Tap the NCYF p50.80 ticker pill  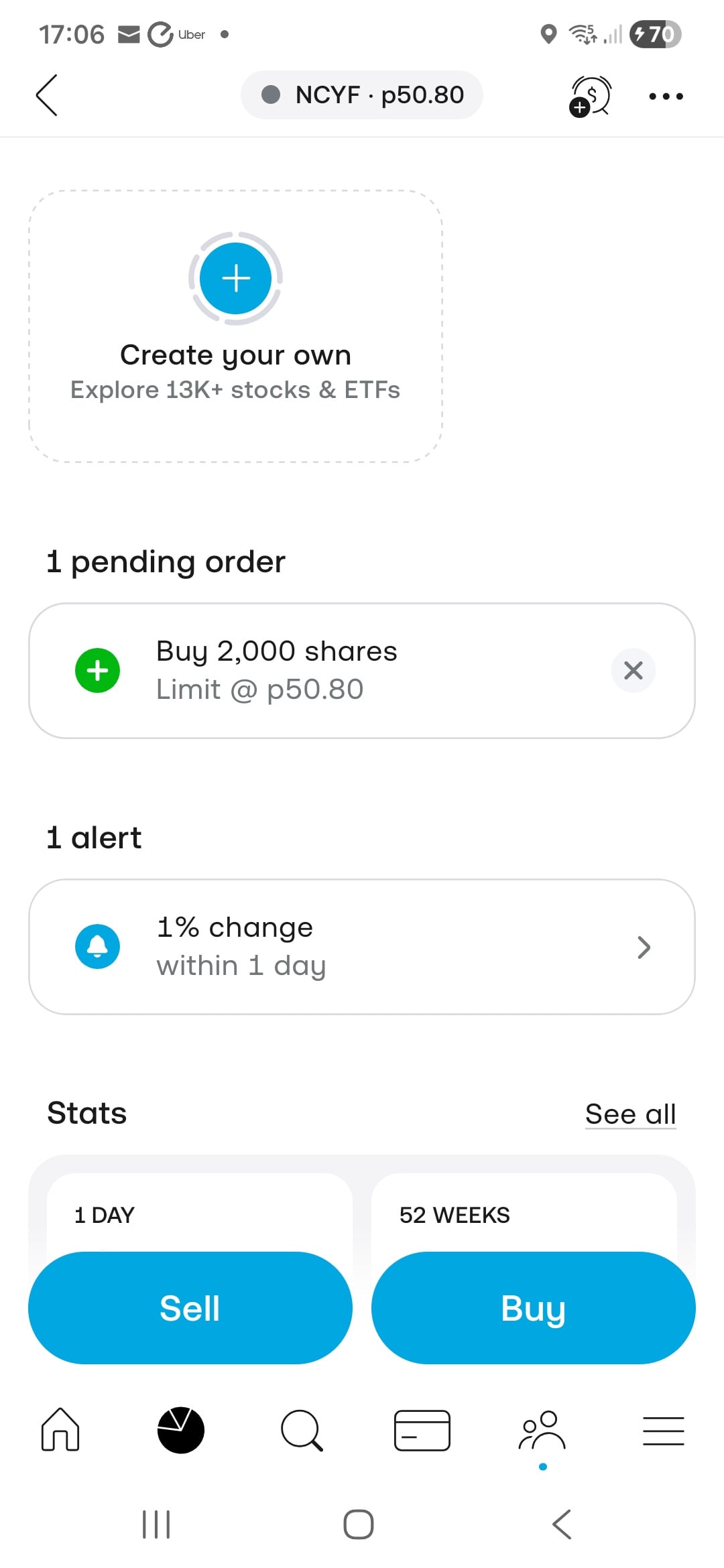[x=362, y=95]
